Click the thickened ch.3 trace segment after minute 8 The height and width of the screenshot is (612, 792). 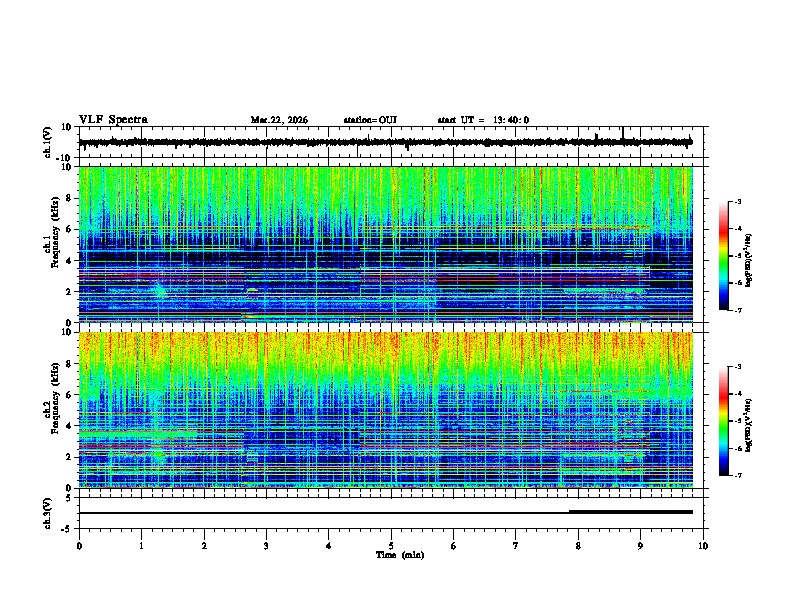[x=631, y=512]
